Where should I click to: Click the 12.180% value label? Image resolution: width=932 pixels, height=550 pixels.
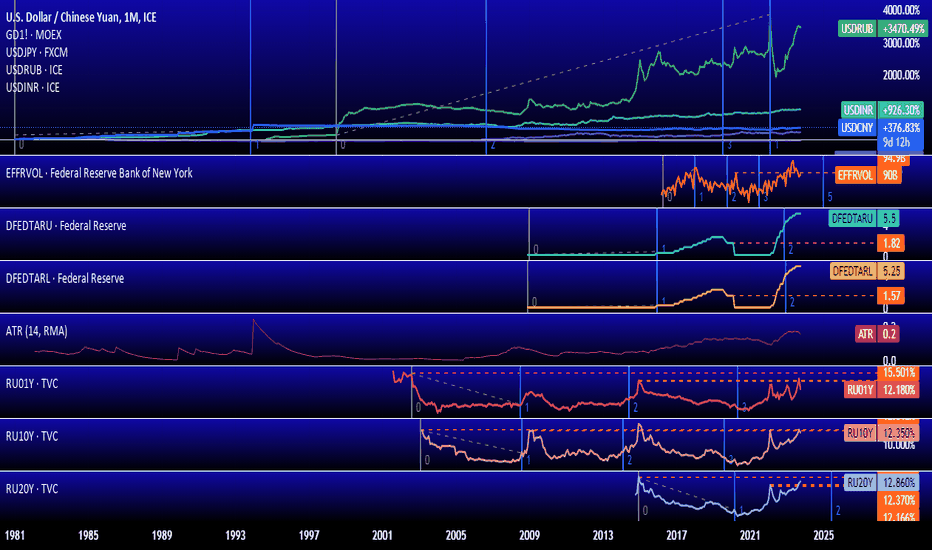coord(898,390)
